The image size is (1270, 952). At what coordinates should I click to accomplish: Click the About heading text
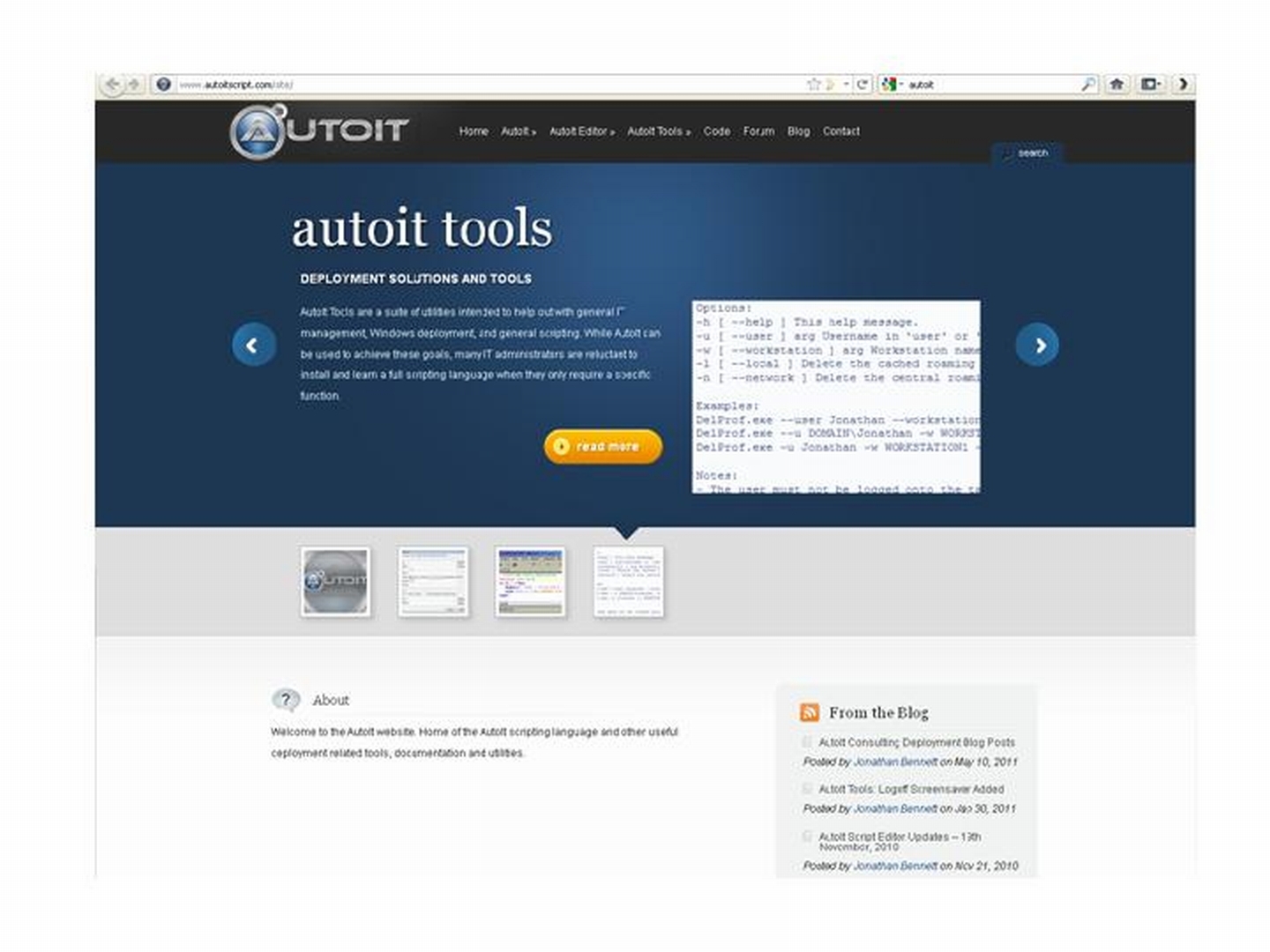[x=331, y=700]
